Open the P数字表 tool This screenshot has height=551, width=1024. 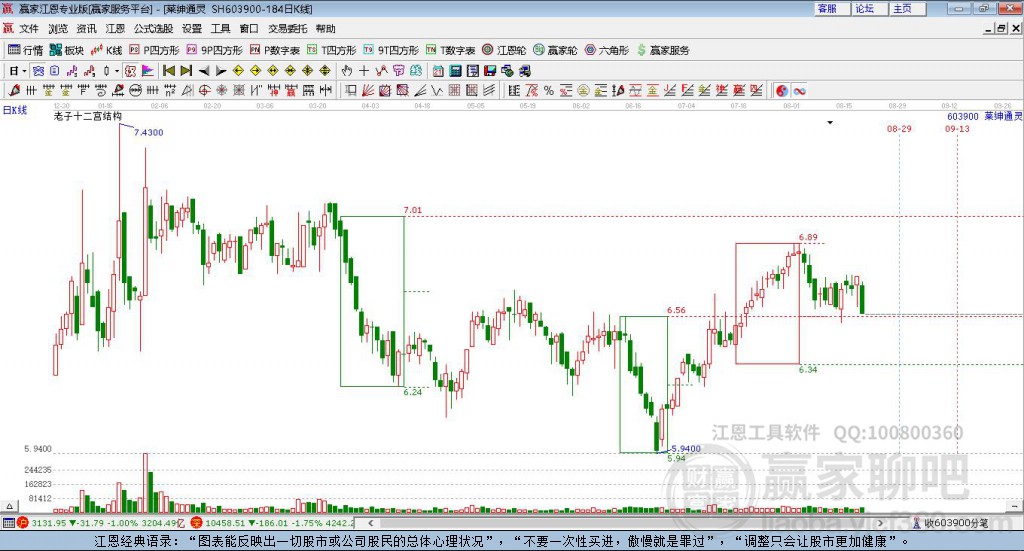(274, 50)
